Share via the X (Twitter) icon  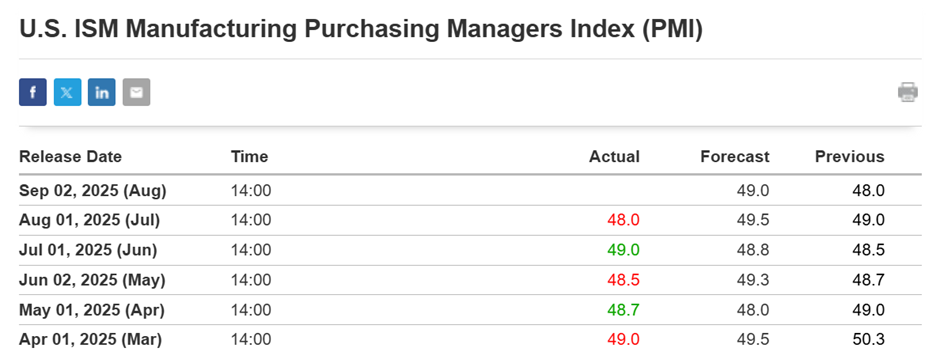[x=67, y=92]
